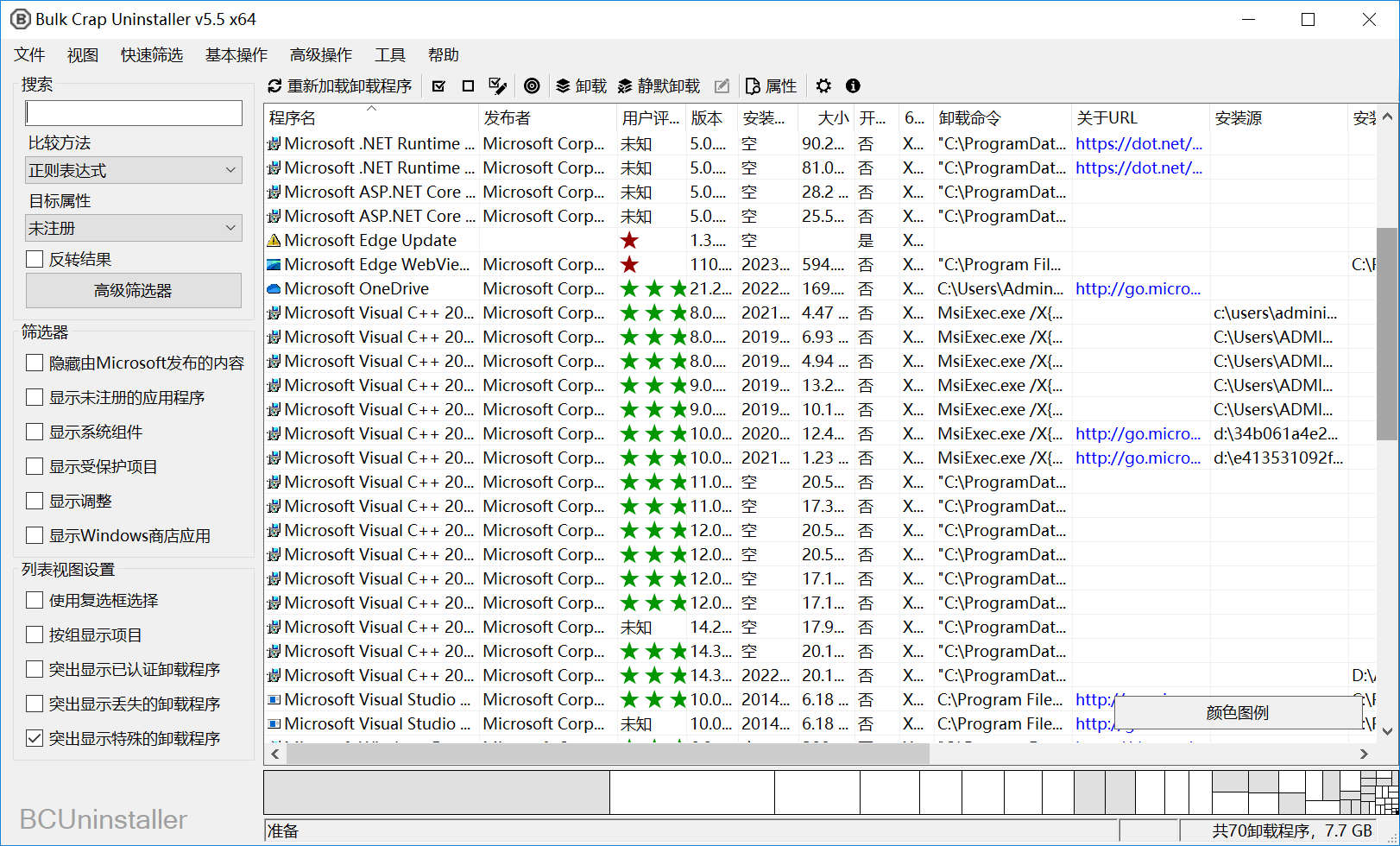Image resolution: width=1400 pixels, height=846 pixels.
Task: Click the largest gray treemap block
Action: pos(437,792)
